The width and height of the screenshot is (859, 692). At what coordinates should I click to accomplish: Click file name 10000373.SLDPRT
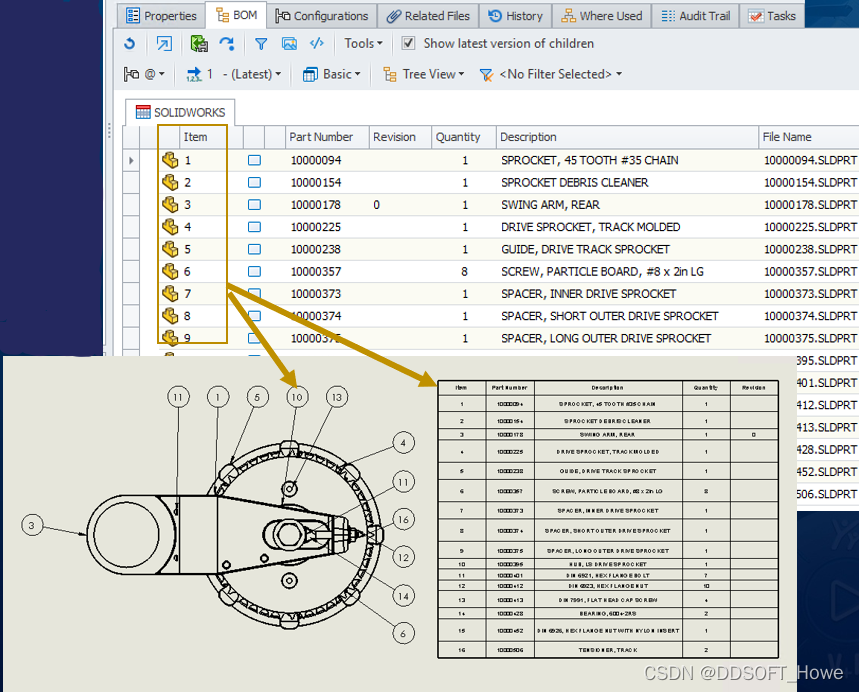[810, 294]
